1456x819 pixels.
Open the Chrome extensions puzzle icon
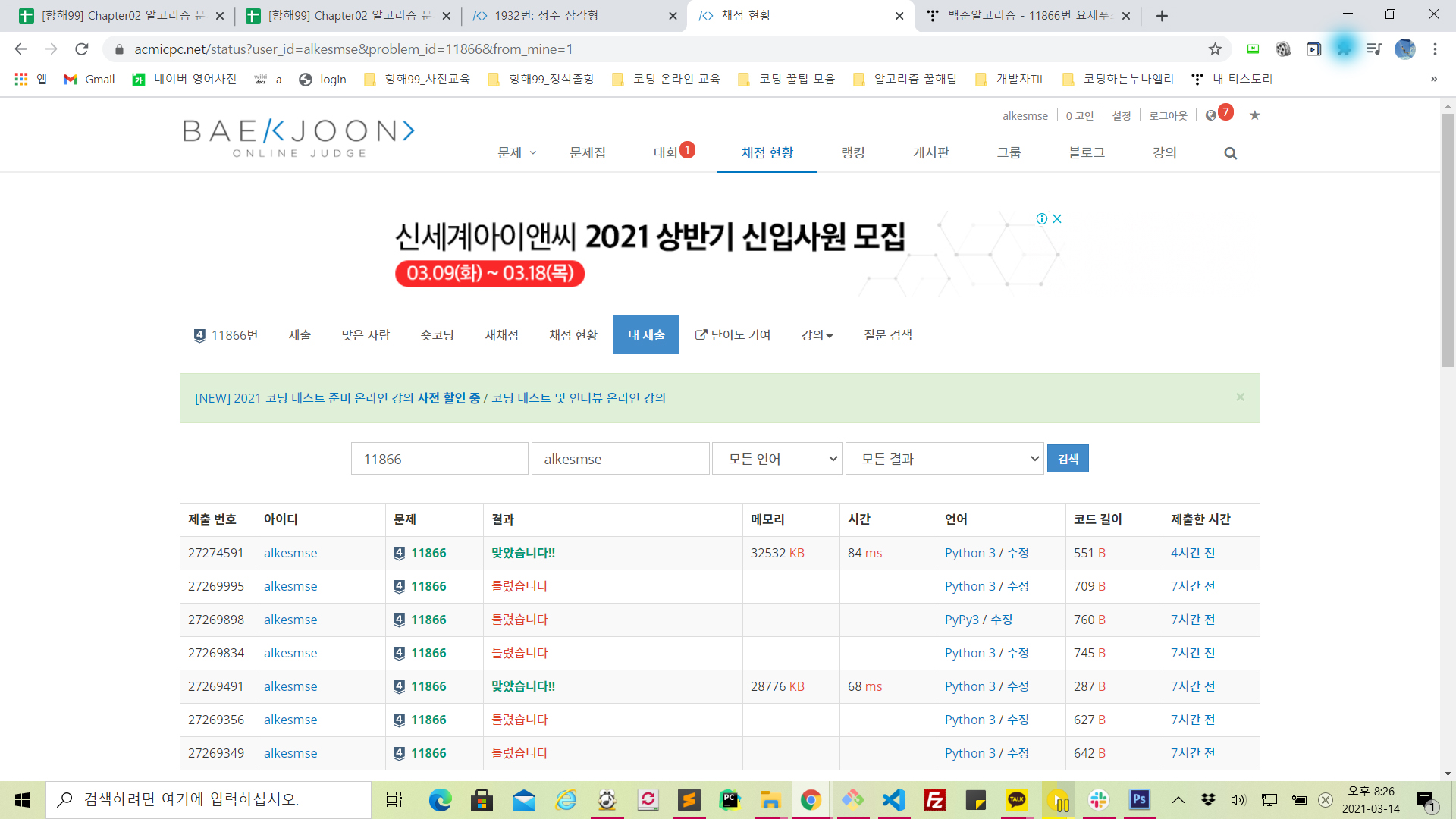(x=1344, y=49)
